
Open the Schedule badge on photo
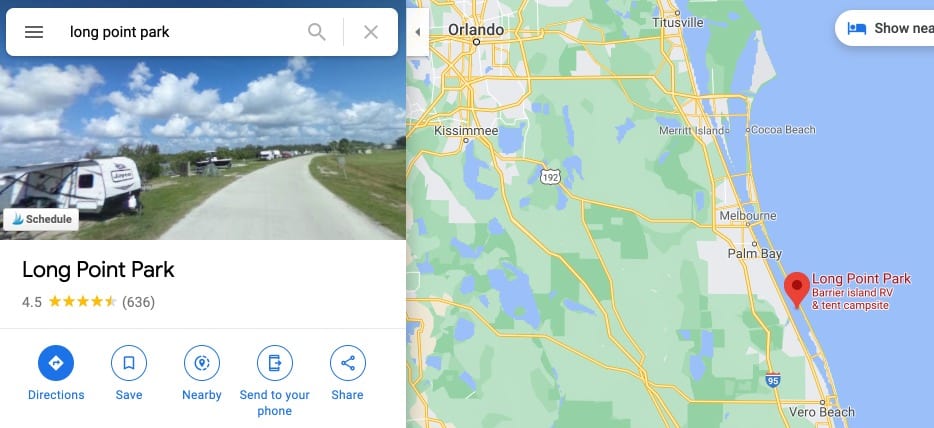pyautogui.click(x=41, y=219)
